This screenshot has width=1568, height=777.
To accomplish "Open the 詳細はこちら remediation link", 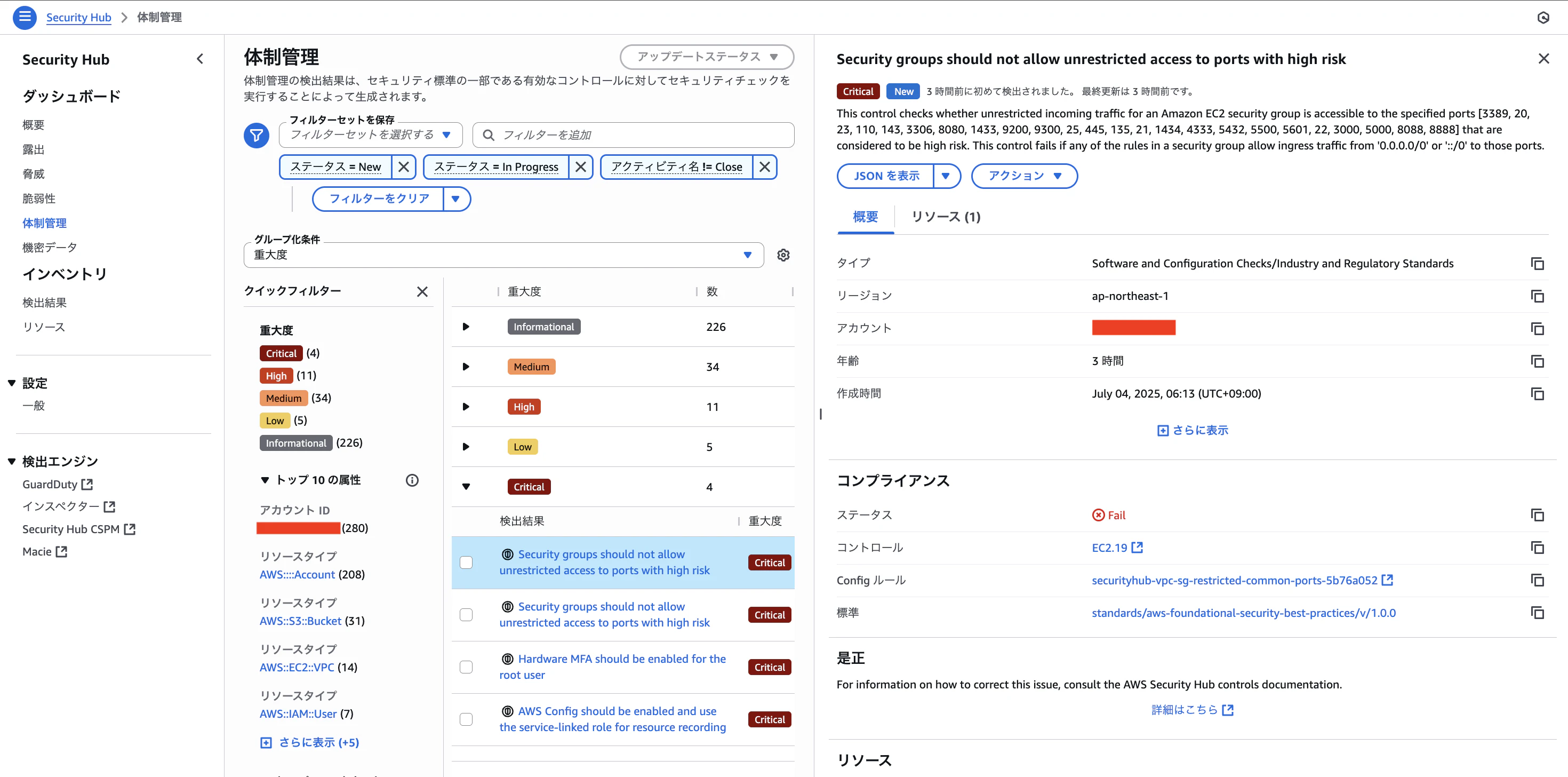I will pos(1192,710).
